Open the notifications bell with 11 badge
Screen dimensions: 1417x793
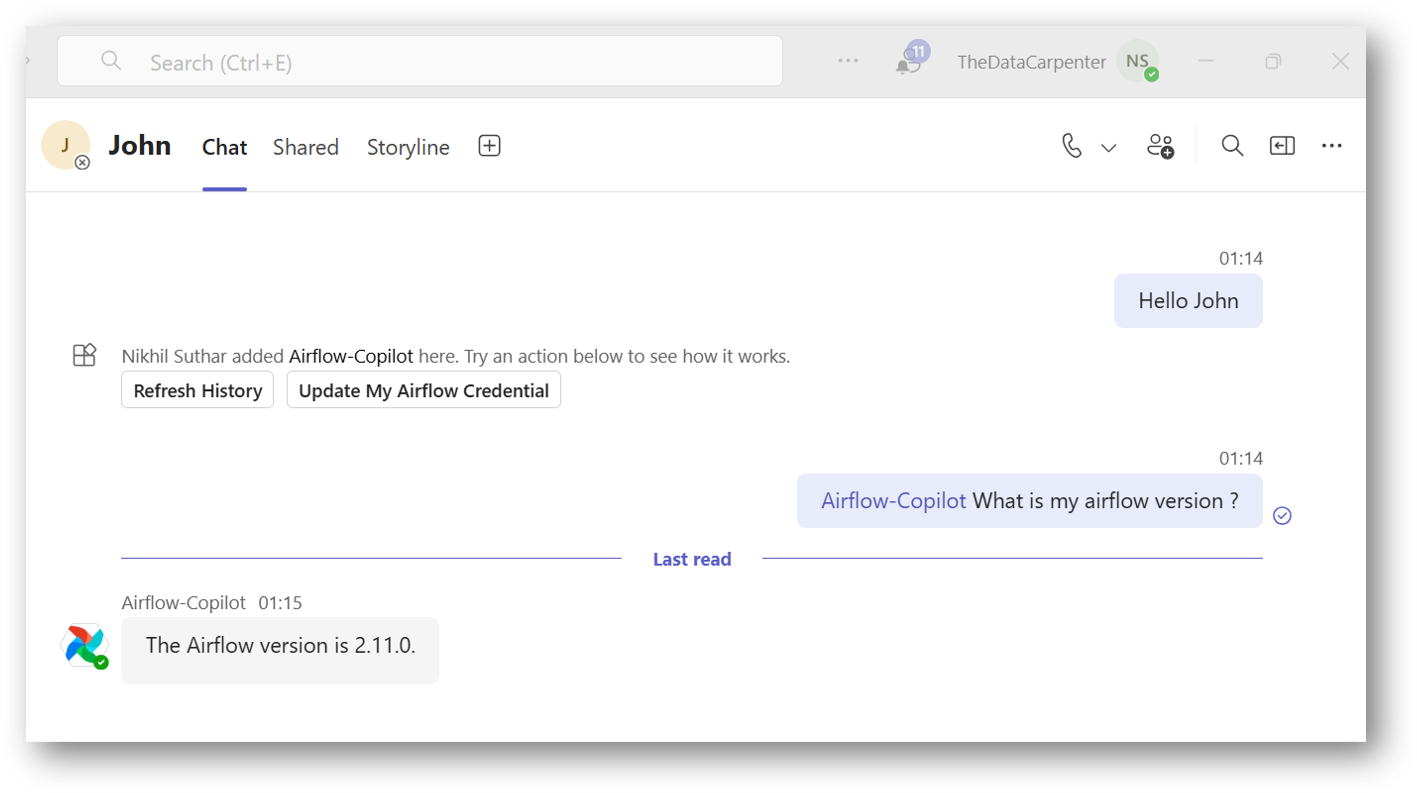[x=910, y=60]
